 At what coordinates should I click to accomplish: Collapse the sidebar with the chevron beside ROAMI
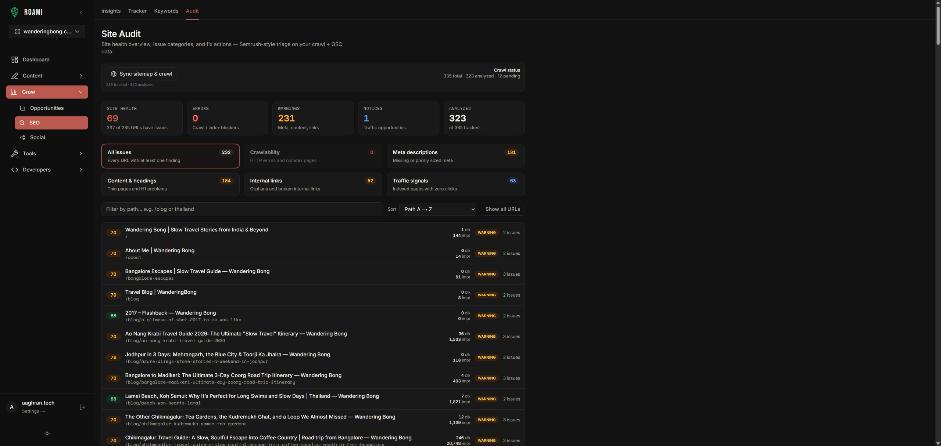(x=81, y=12)
